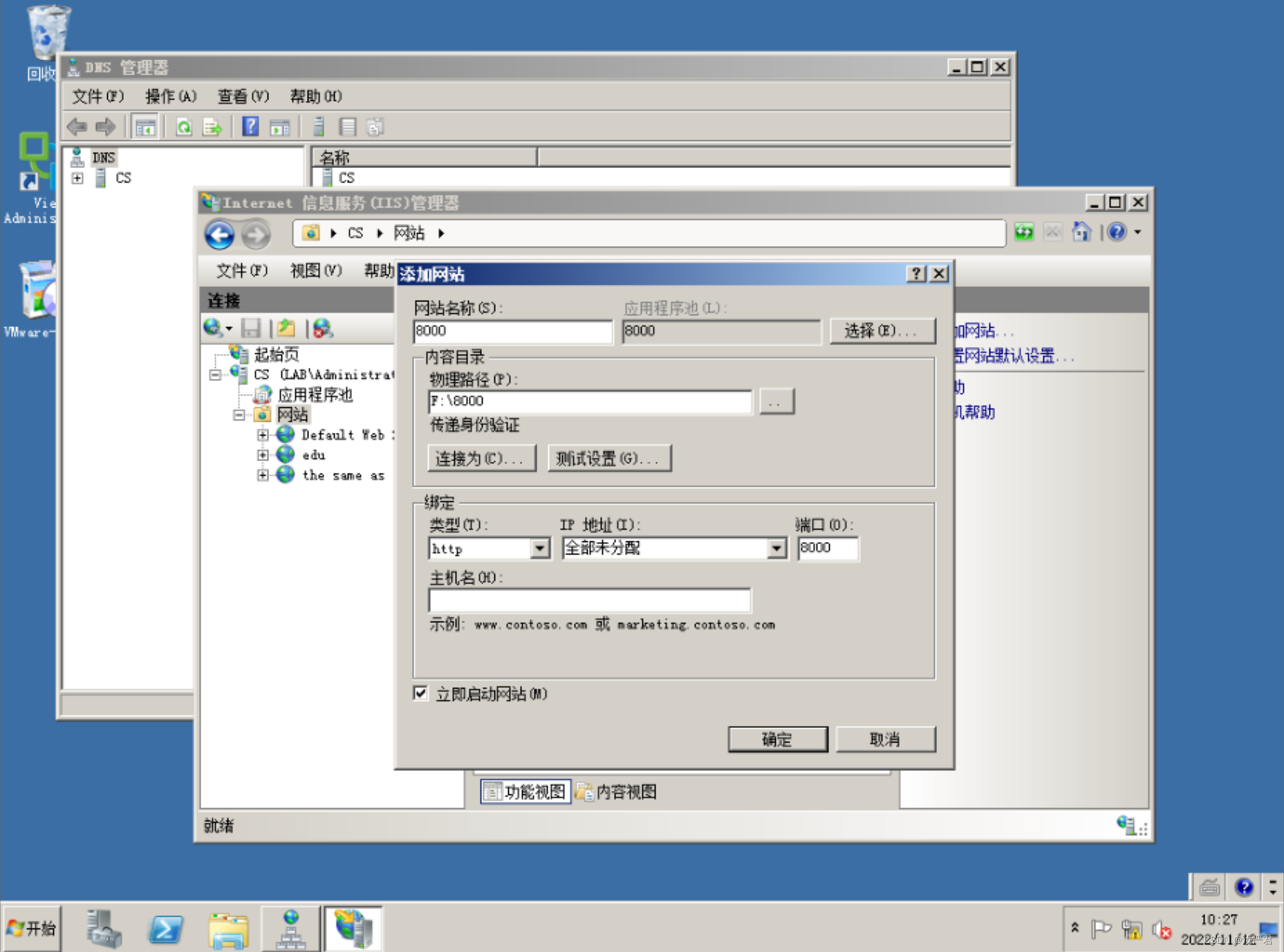Image resolution: width=1284 pixels, height=952 pixels.
Task: Open the IP address dropdown
Action: click(x=776, y=548)
